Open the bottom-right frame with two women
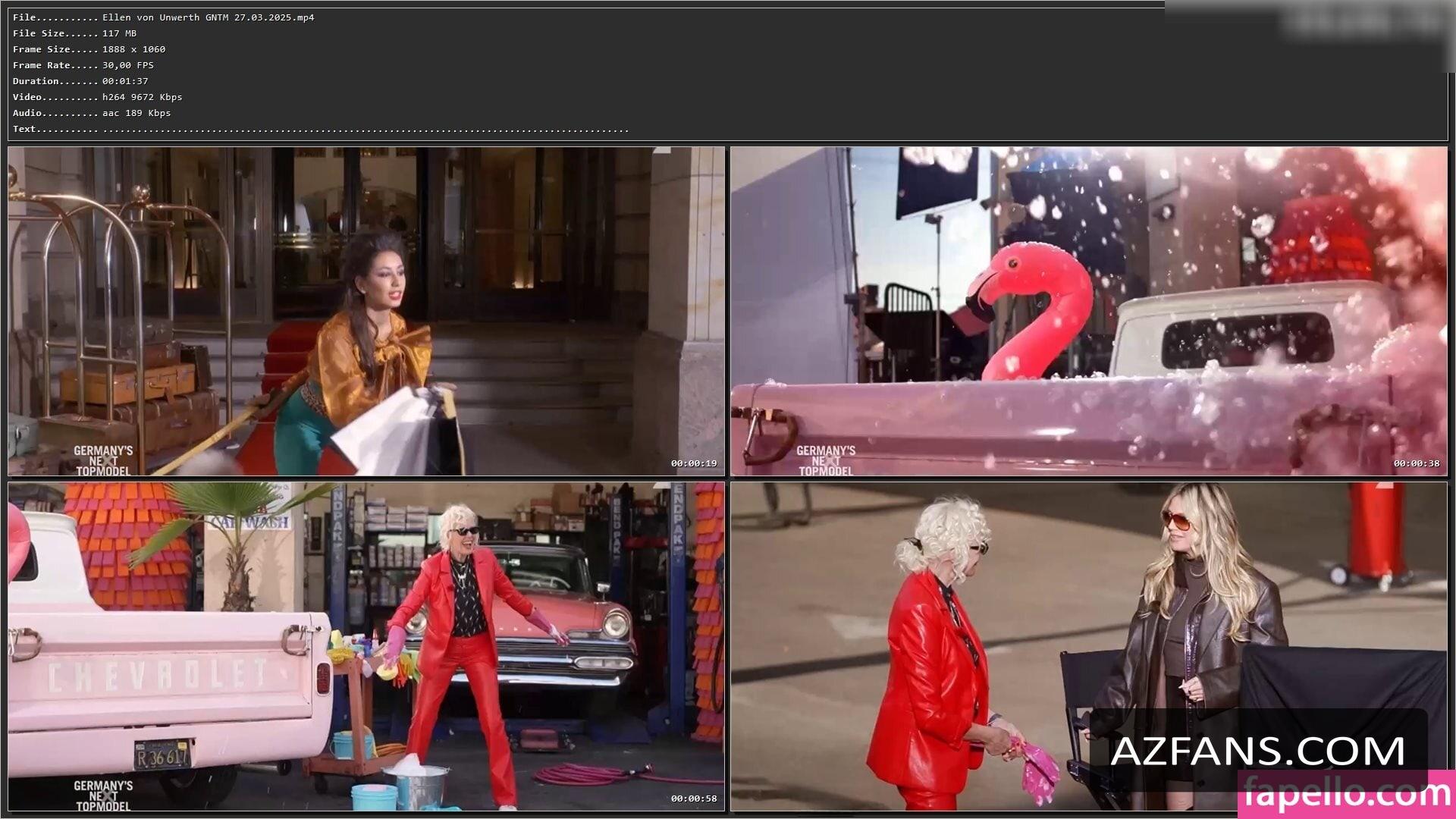1456x819 pixels. tap(1089, 647)
